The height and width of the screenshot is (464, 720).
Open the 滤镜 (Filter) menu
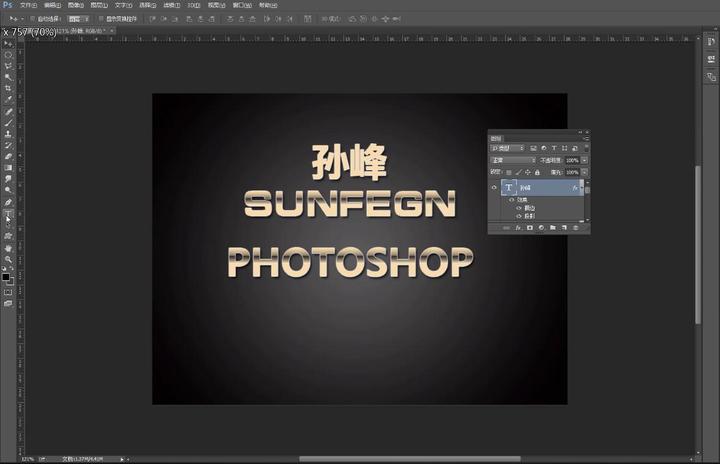pos(172,5)
